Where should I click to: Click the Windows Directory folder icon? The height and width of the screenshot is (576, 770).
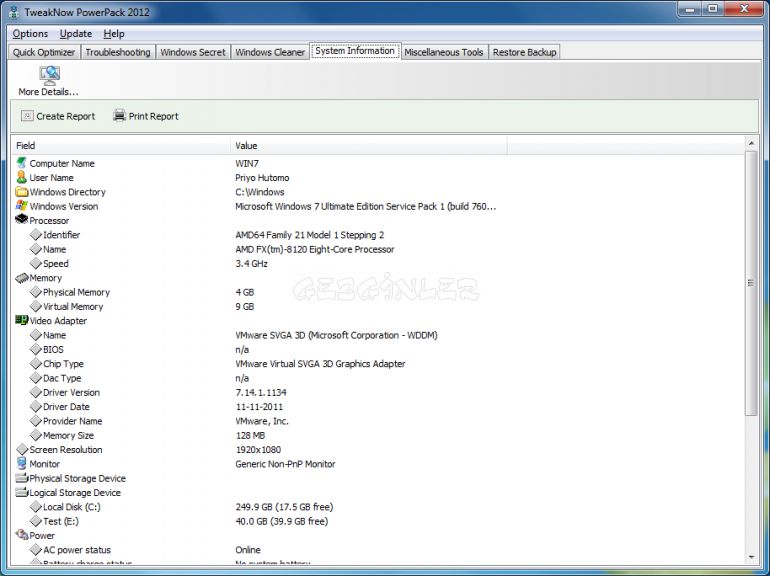point(21,192)
